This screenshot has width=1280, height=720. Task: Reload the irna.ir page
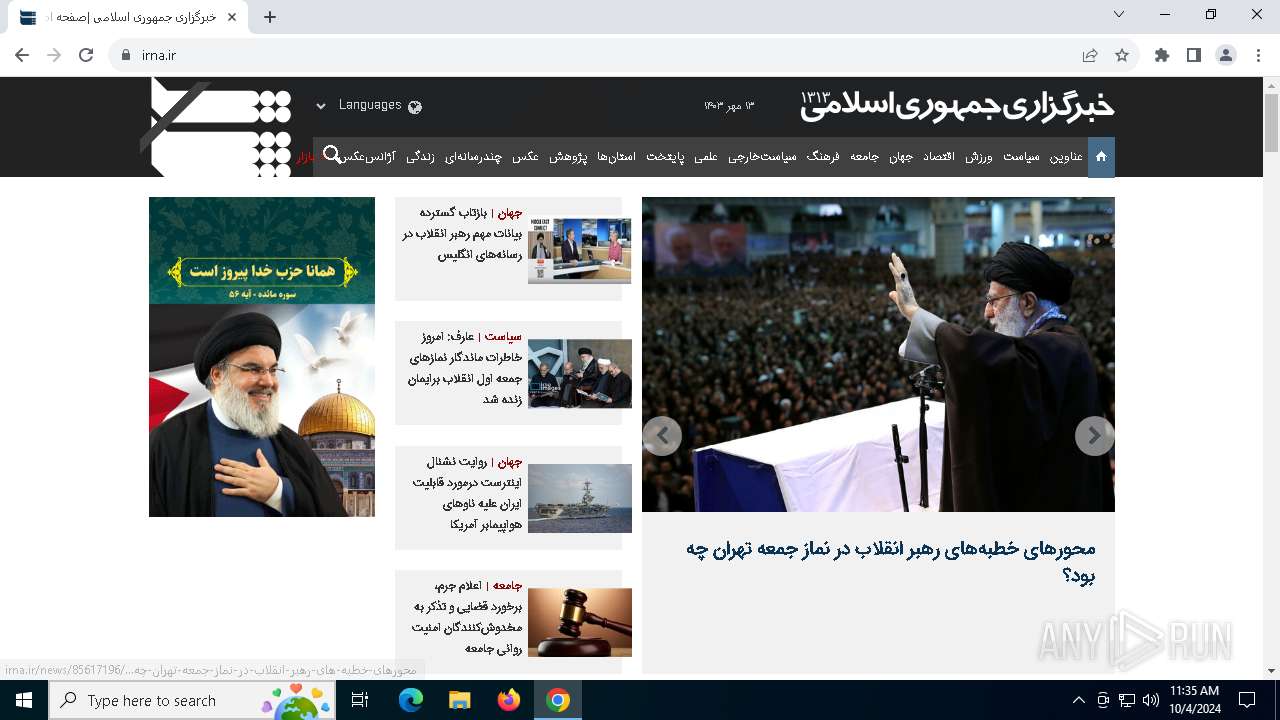[x=86, y=55]
